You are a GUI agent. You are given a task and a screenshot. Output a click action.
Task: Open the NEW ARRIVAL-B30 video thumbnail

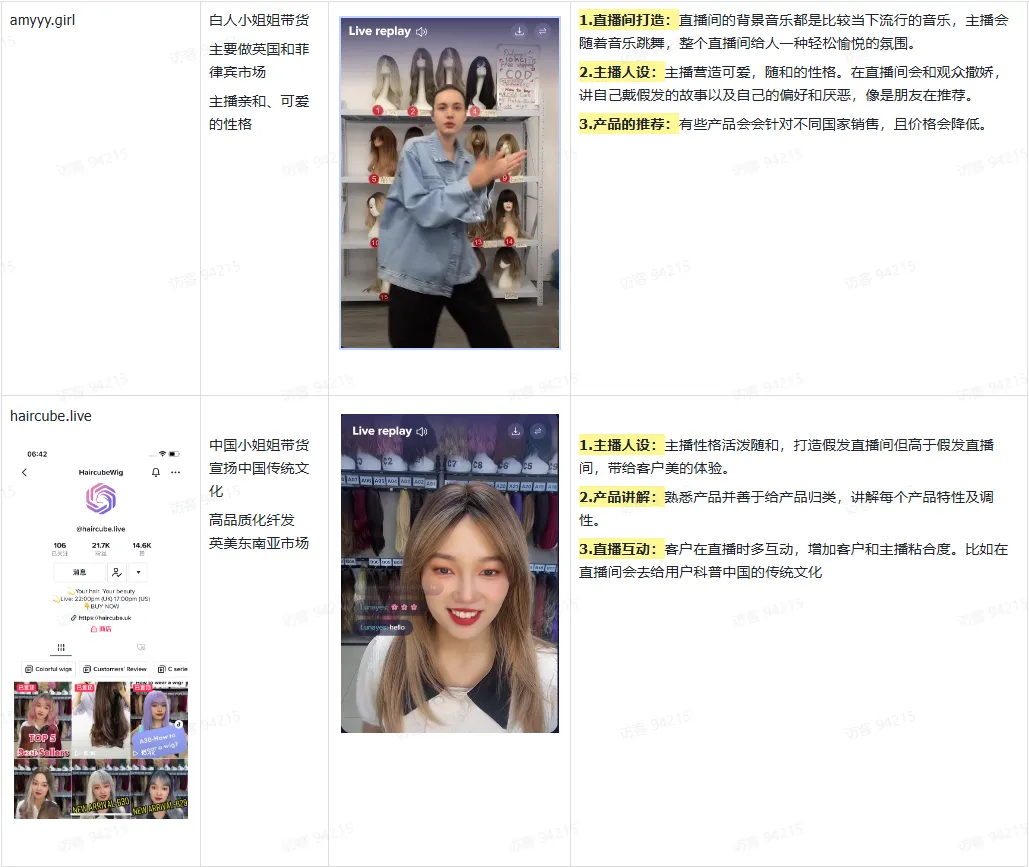click(101, 789)
